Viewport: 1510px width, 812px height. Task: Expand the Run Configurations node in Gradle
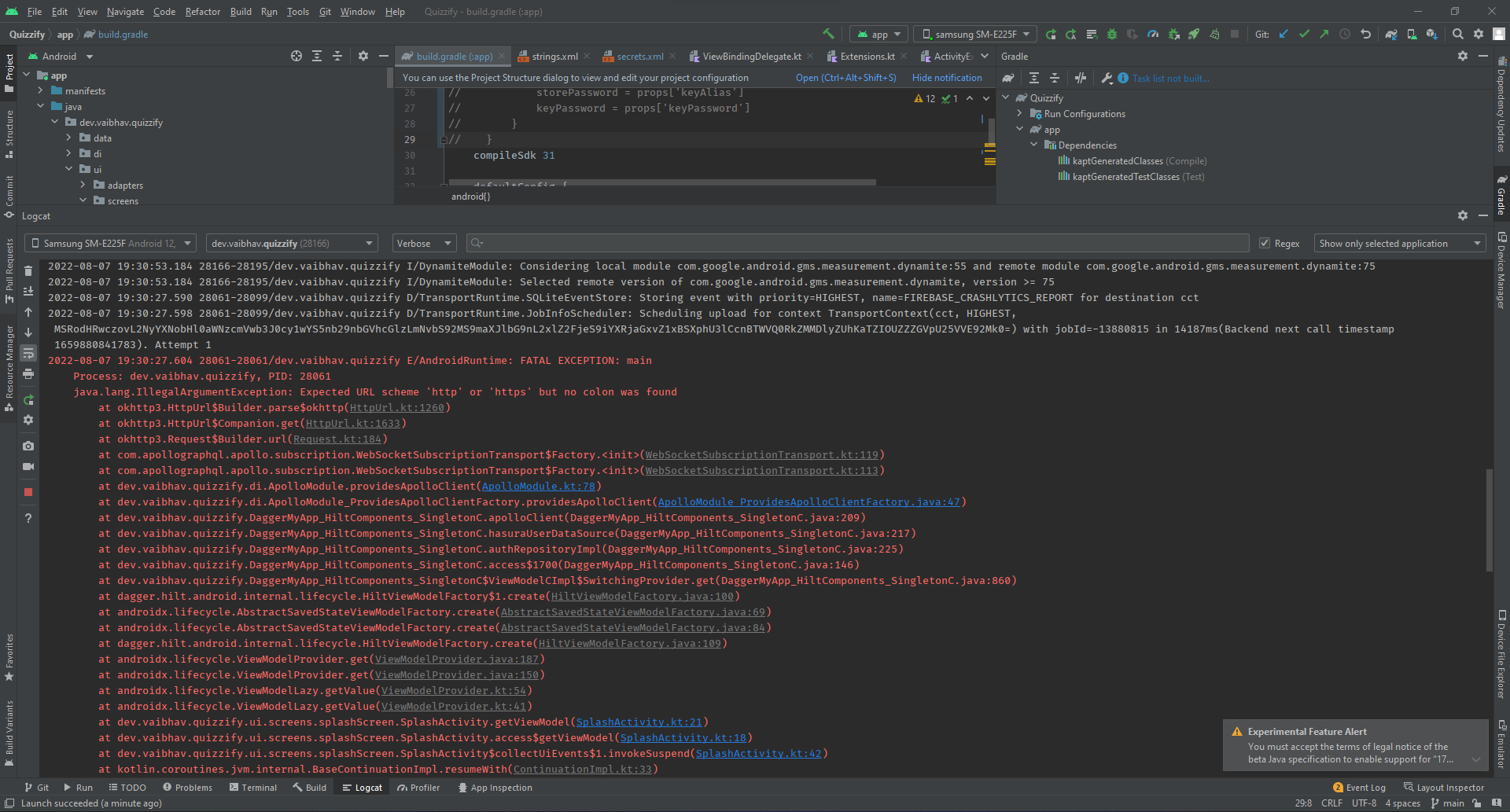[x=1019, y=113]
